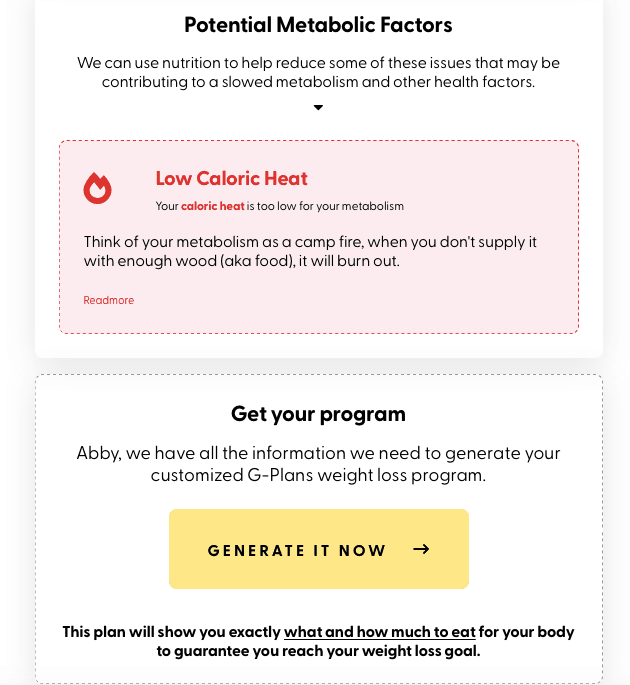Click the arrow icon inside Generate button
This screenshot has width=630, height=685.
pos(422,549)
